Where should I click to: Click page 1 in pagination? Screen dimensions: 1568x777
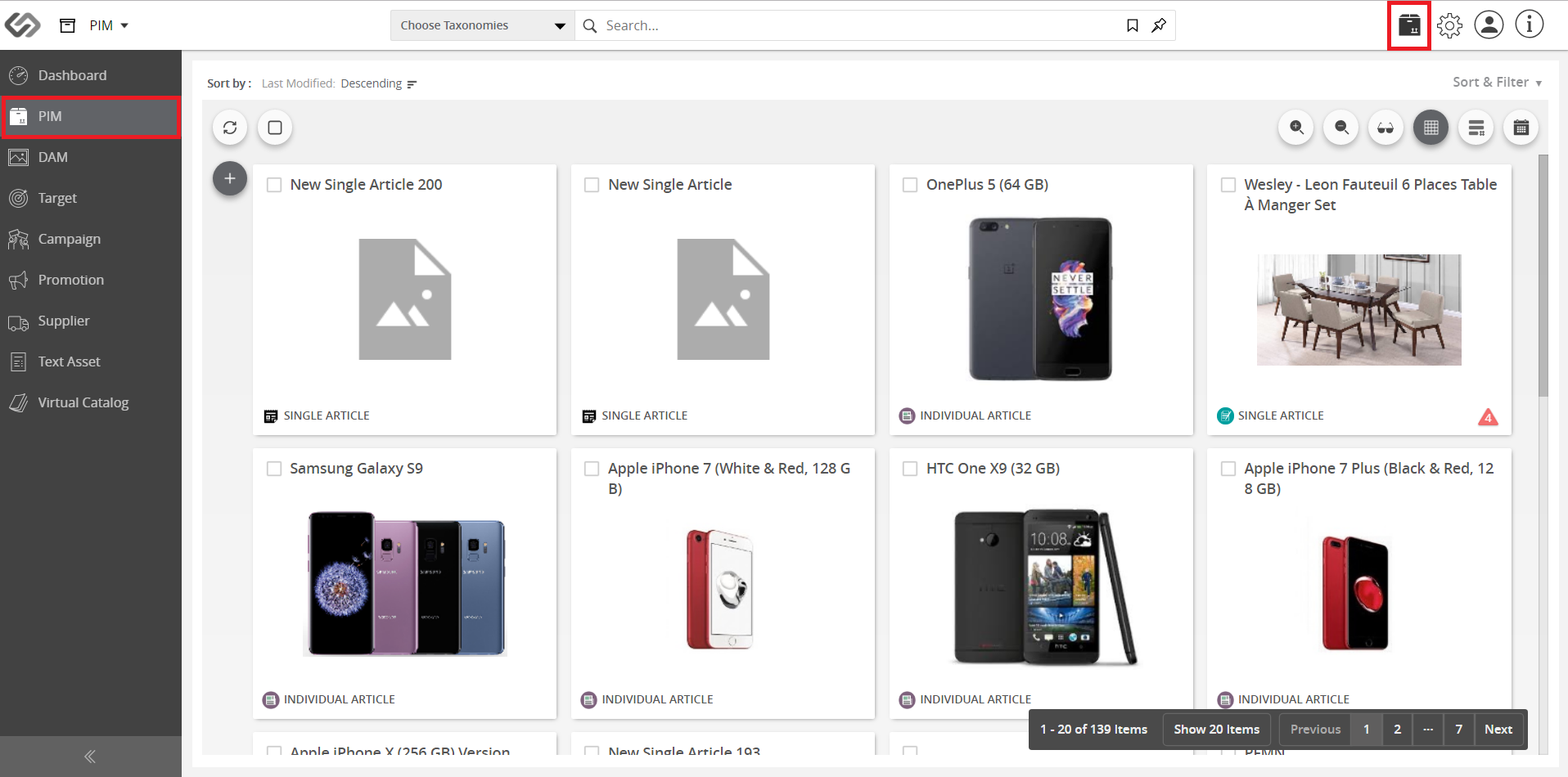pyautogui.click(x=1366, y=730)
